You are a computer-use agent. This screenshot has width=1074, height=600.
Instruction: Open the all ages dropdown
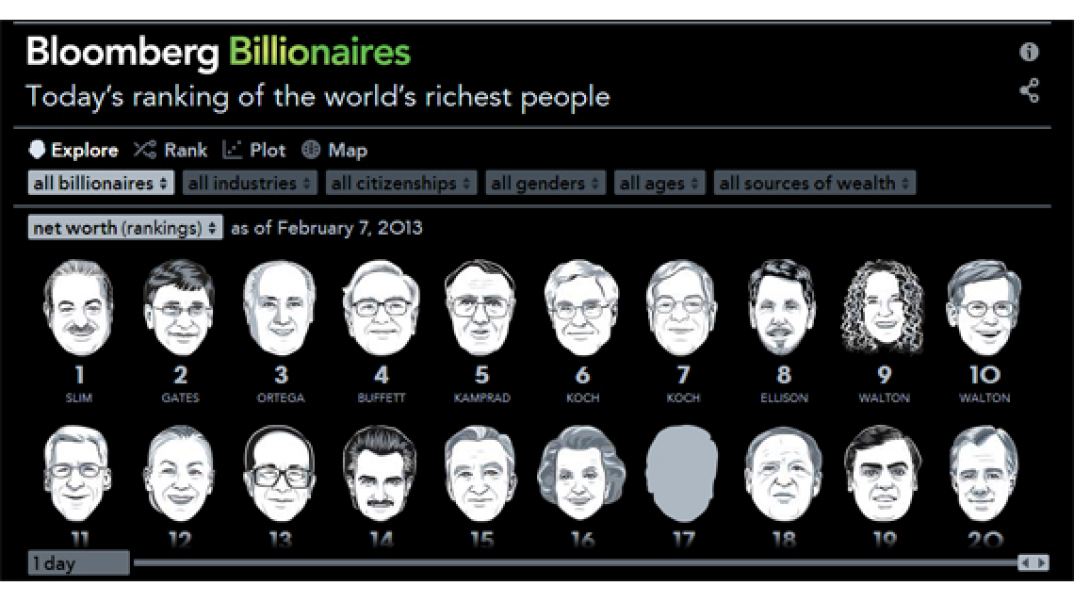pyautogui.click(x=660, y=183)
